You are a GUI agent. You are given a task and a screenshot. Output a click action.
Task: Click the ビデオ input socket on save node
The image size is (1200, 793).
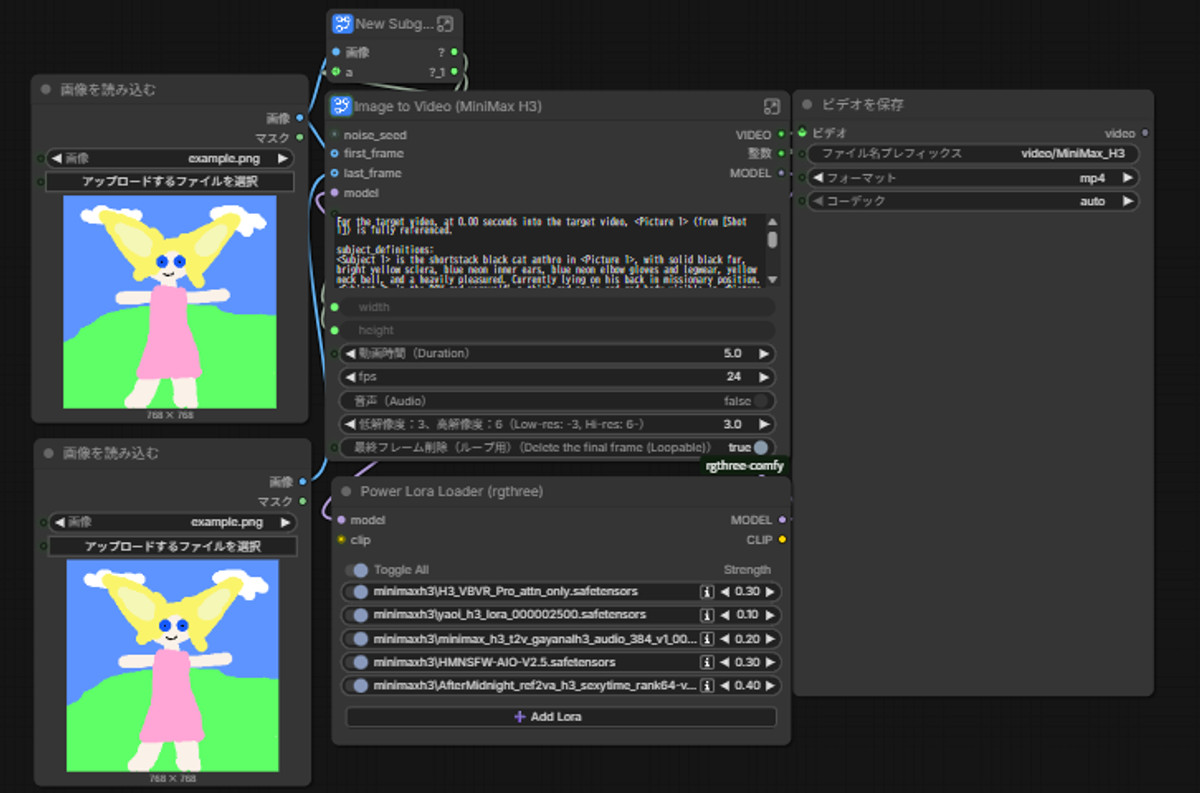(802, 132)
